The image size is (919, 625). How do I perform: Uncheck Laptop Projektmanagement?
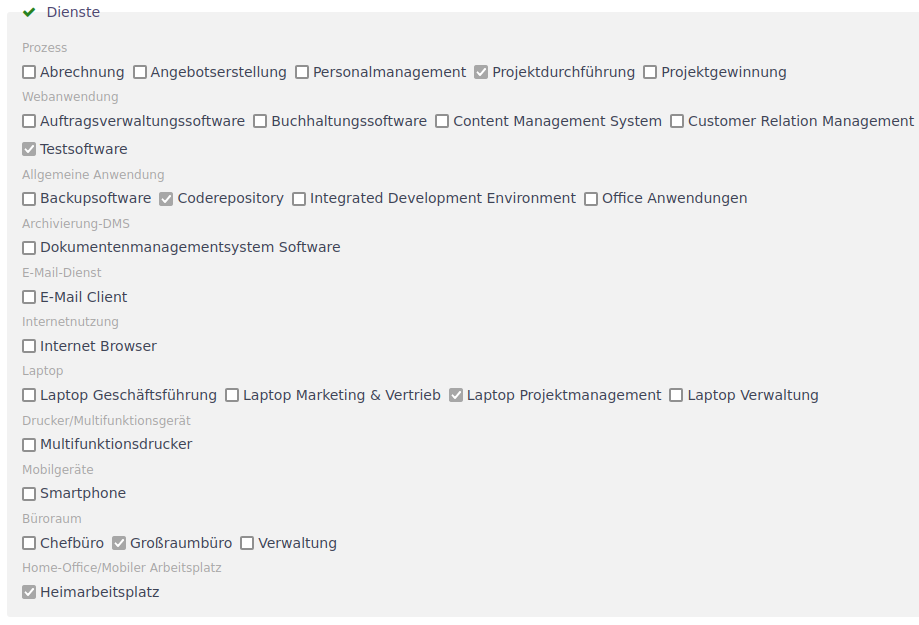456,395
